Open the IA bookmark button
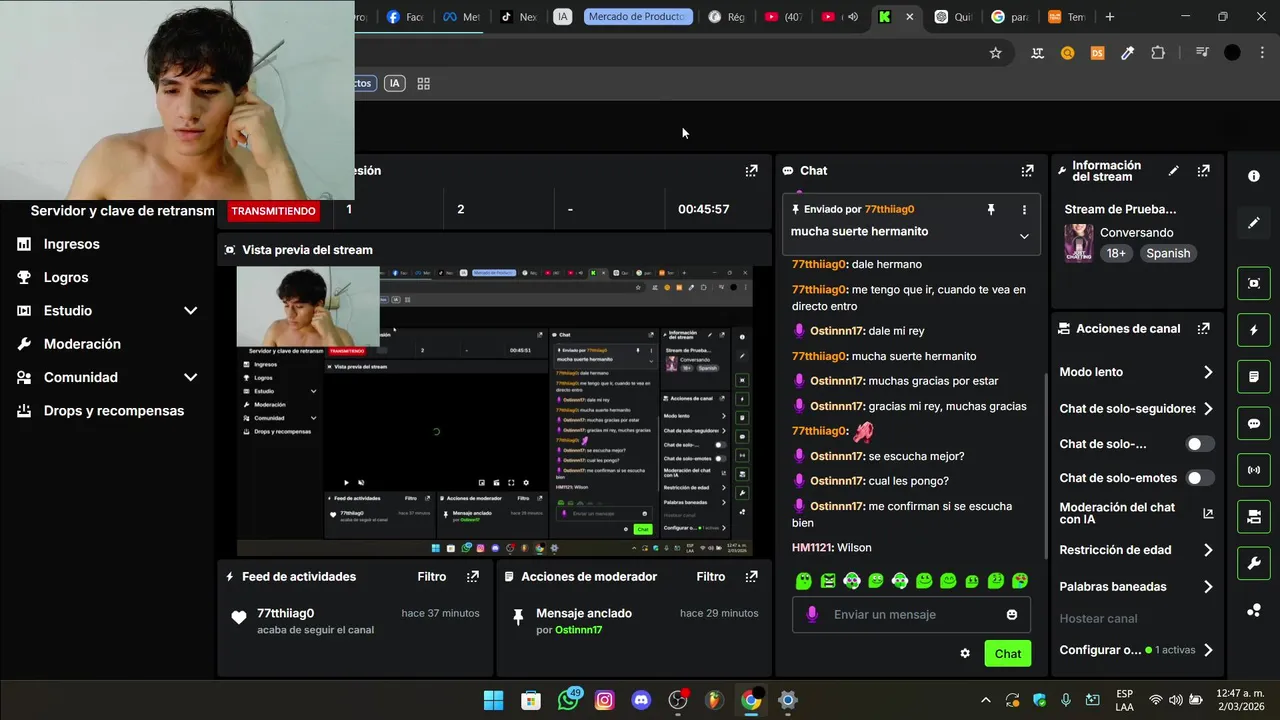This screenshot has width=1280, height=720. [x=395, y=84]
